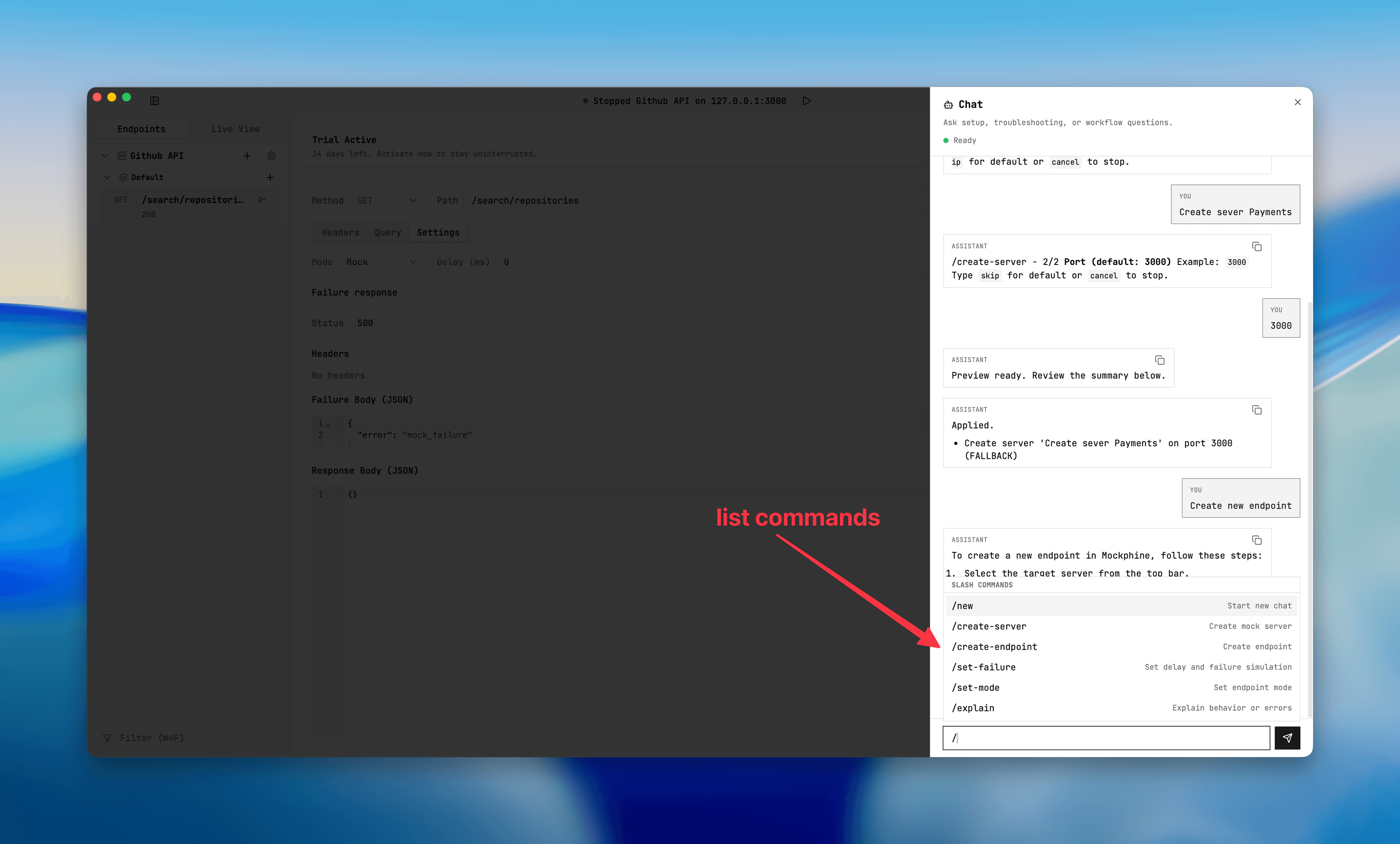Screen dimensions: 1400x844
Task: Select /new to start a new chat
Action: click(962, 605)
